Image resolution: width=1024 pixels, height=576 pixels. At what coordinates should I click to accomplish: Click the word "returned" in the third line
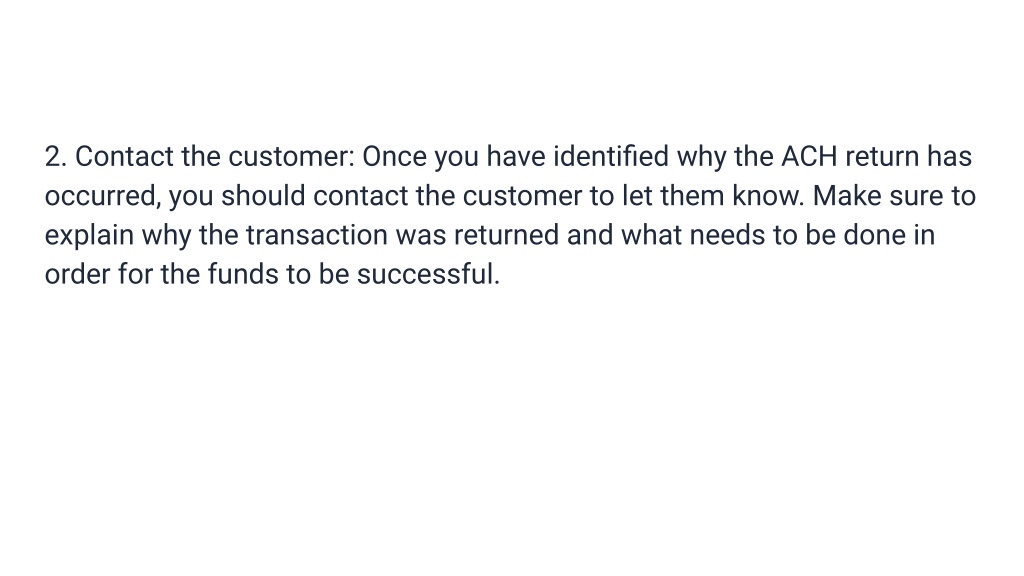coord(506,235)
